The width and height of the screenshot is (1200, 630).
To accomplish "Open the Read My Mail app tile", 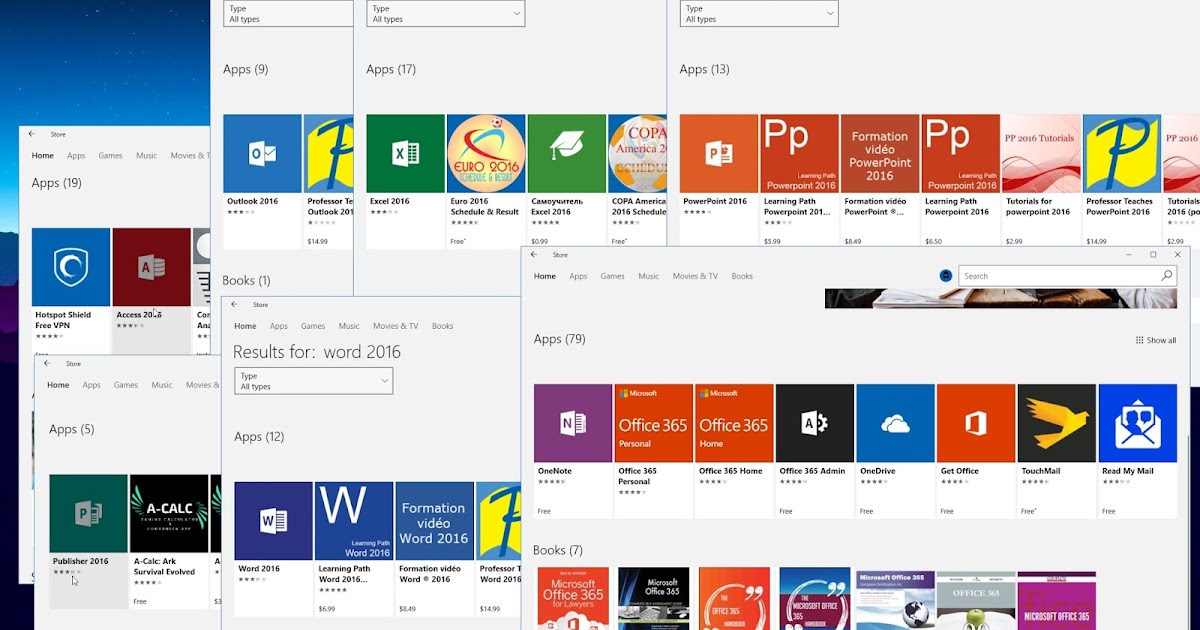I will tap(1138, 422).
